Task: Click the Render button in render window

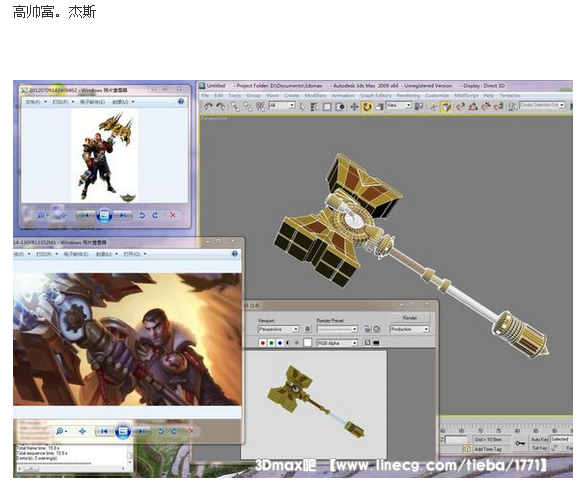Action: click(x=410, y=318)
